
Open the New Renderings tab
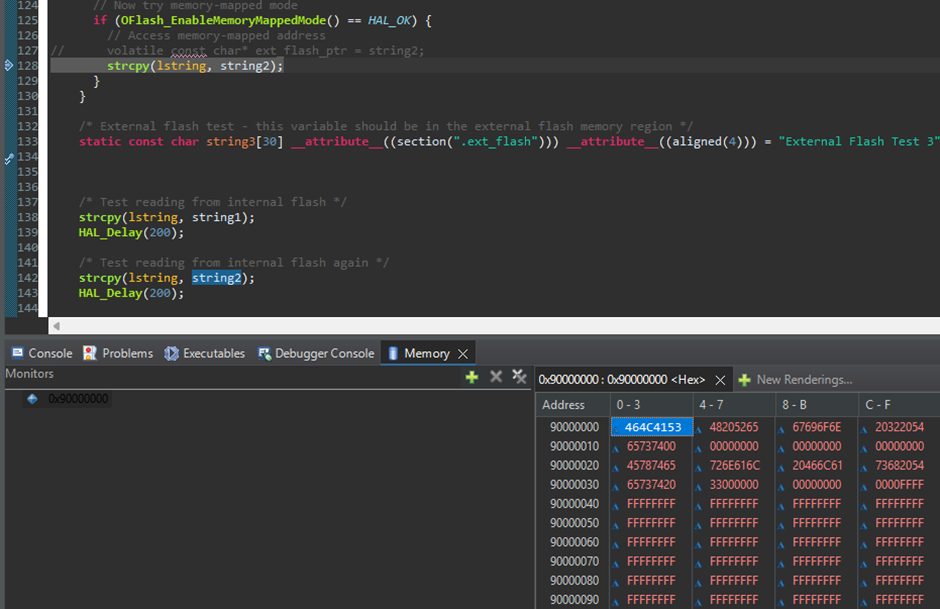(795, 380)
